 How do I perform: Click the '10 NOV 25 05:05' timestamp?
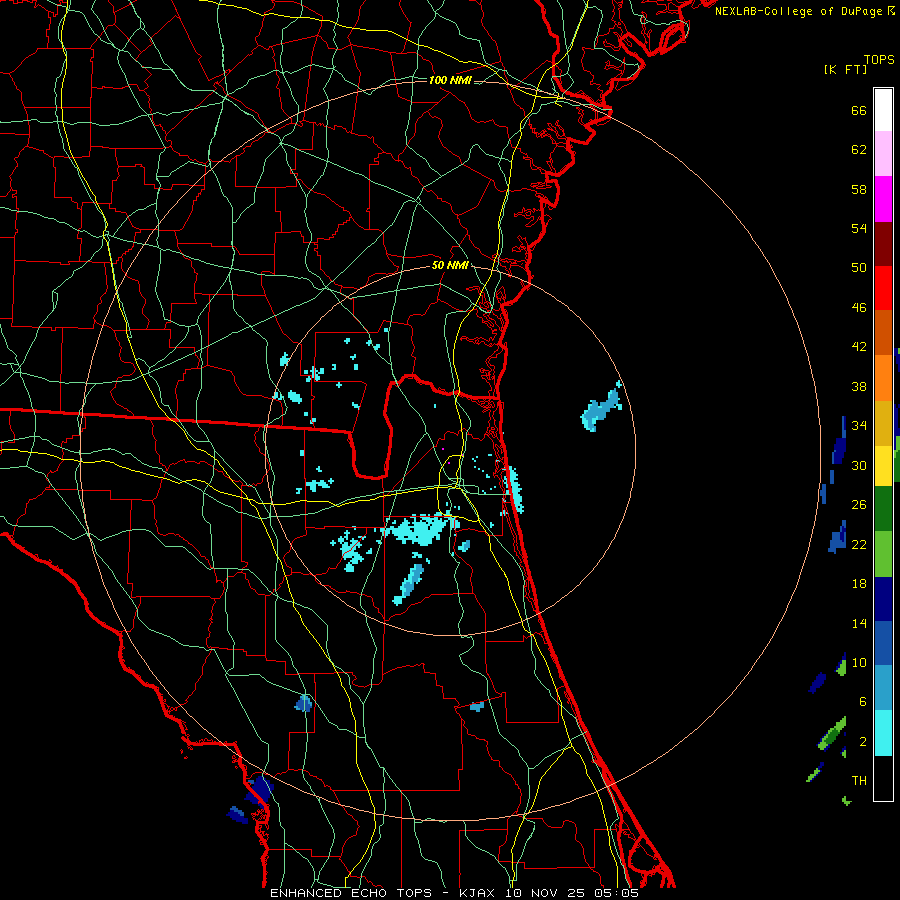572,893
